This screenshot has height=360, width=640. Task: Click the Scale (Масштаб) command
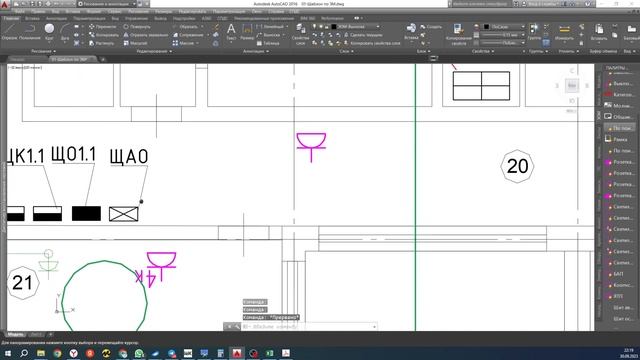(135, 43)
